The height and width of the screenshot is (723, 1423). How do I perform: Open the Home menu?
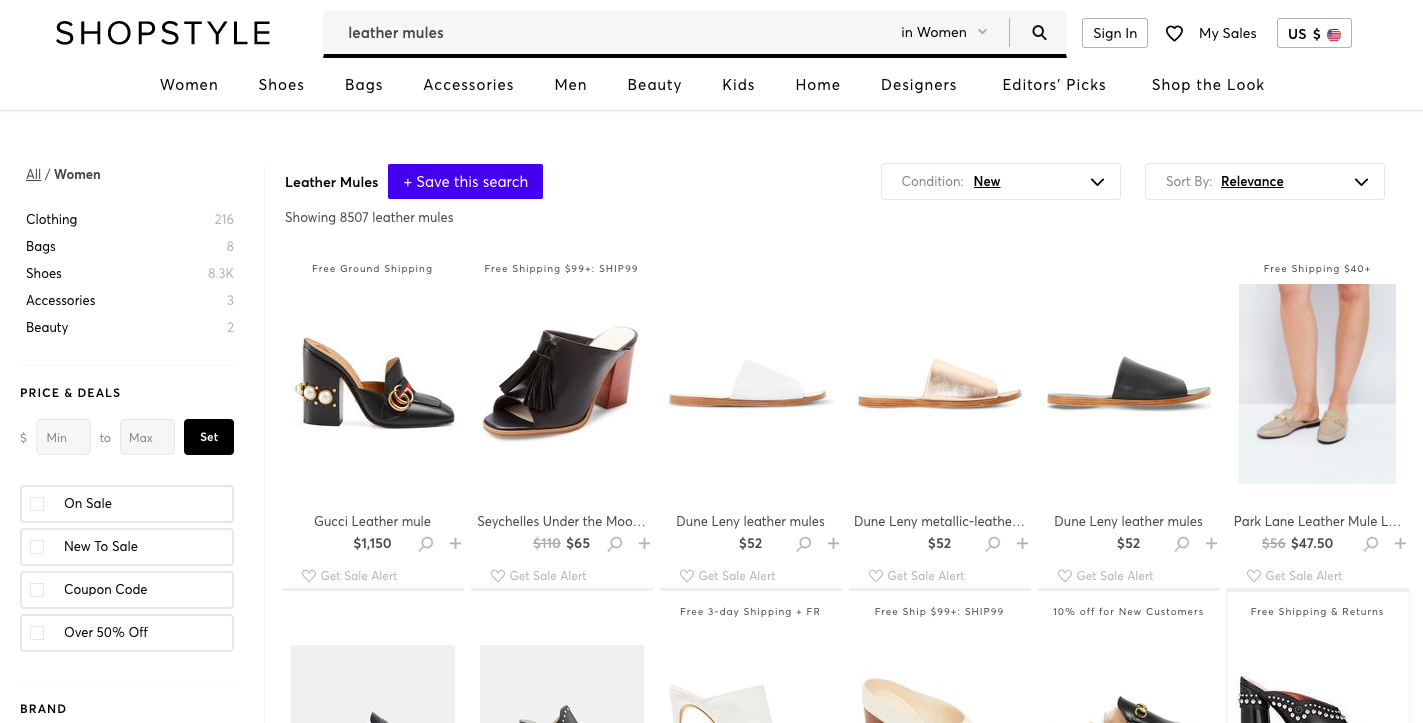point(818,85)
